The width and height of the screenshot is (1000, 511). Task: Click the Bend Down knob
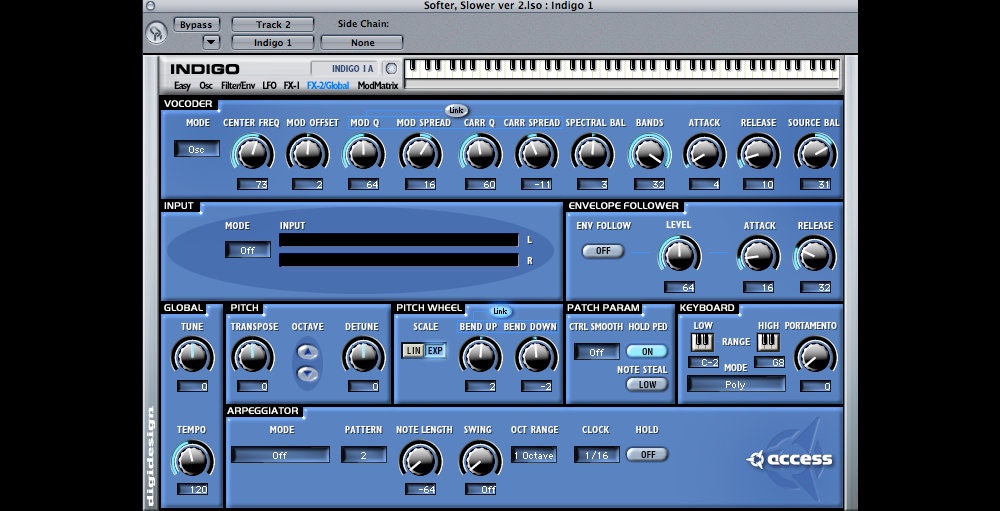pos(536,355)
